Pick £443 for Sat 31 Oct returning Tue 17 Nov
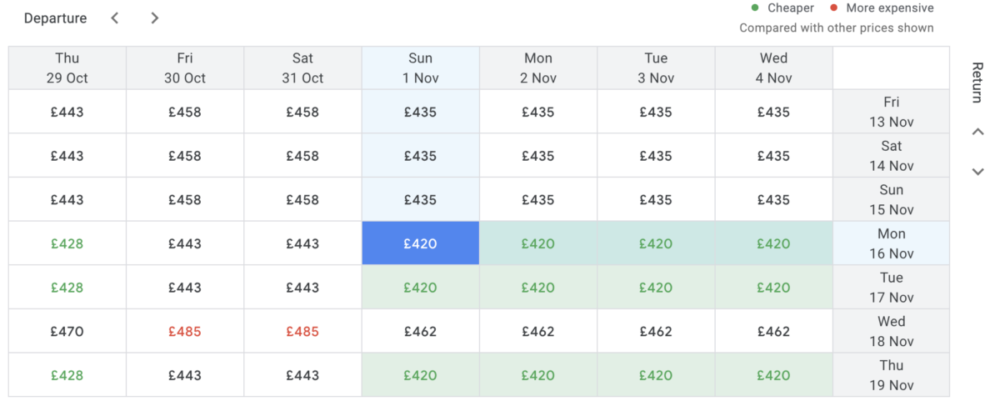 pyautogui.click(x=302, y=287)
